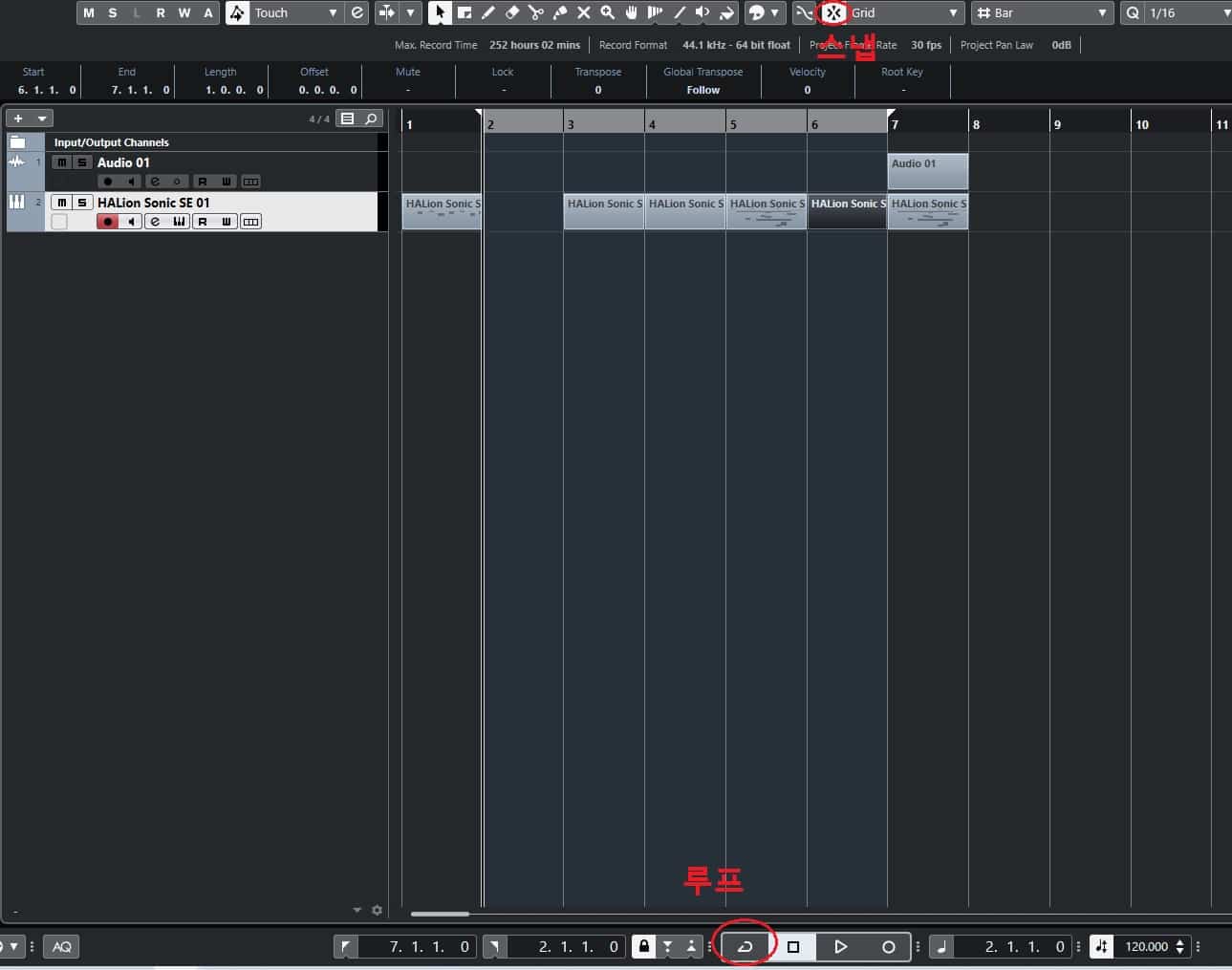
Task: Toggle global Write automation button W
Action: [x=184, y=12]
